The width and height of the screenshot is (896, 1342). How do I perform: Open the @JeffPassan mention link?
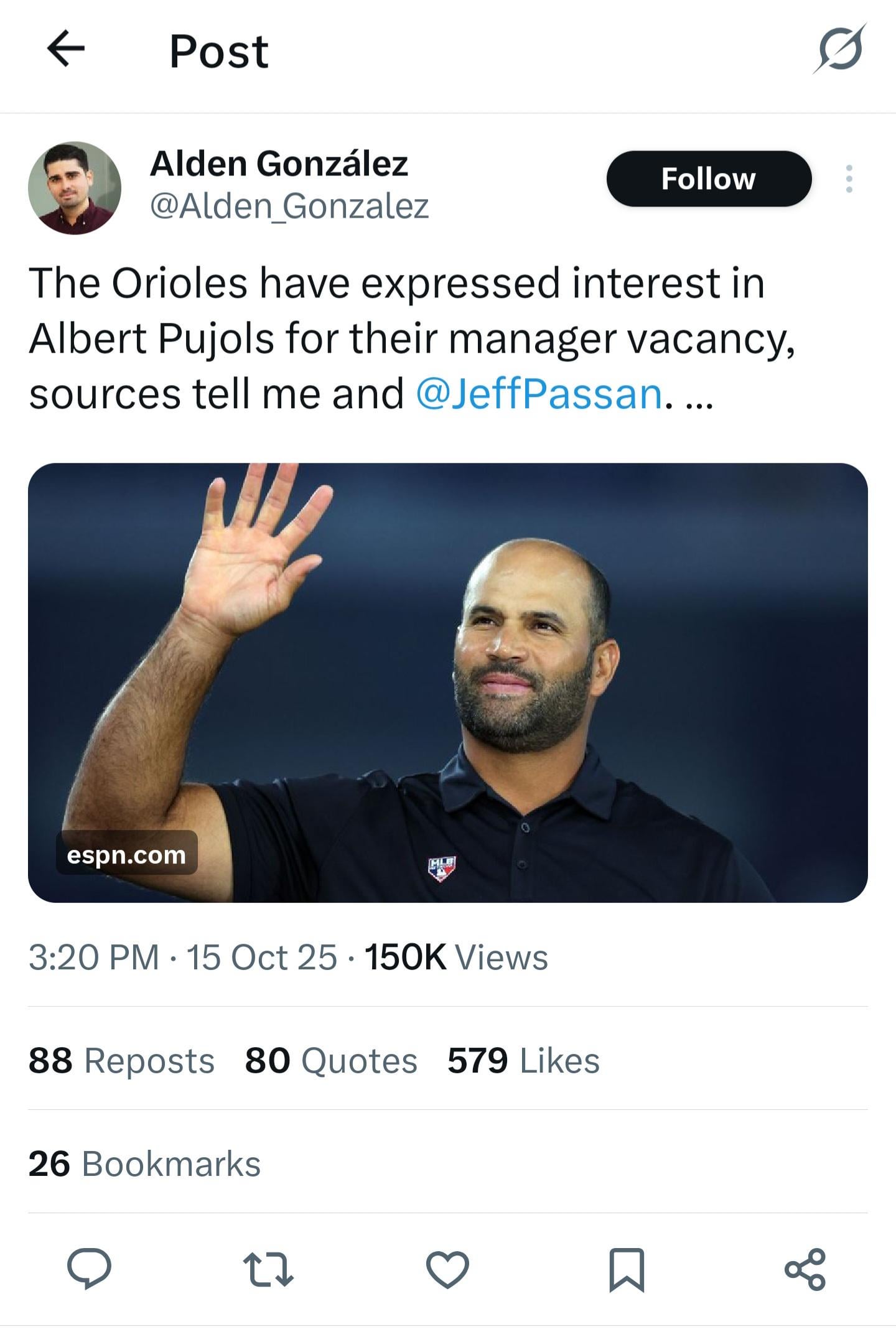tap(539, 394)
